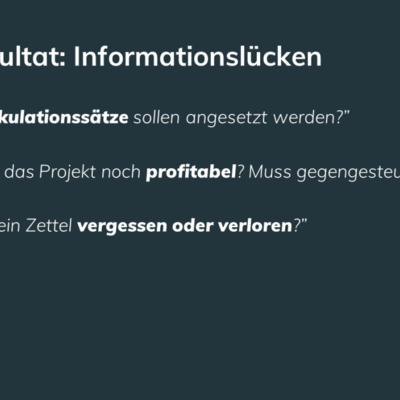Click the bold text "kulationssätze"
This screenshot has height=400, width=400.
click(64, 117)
